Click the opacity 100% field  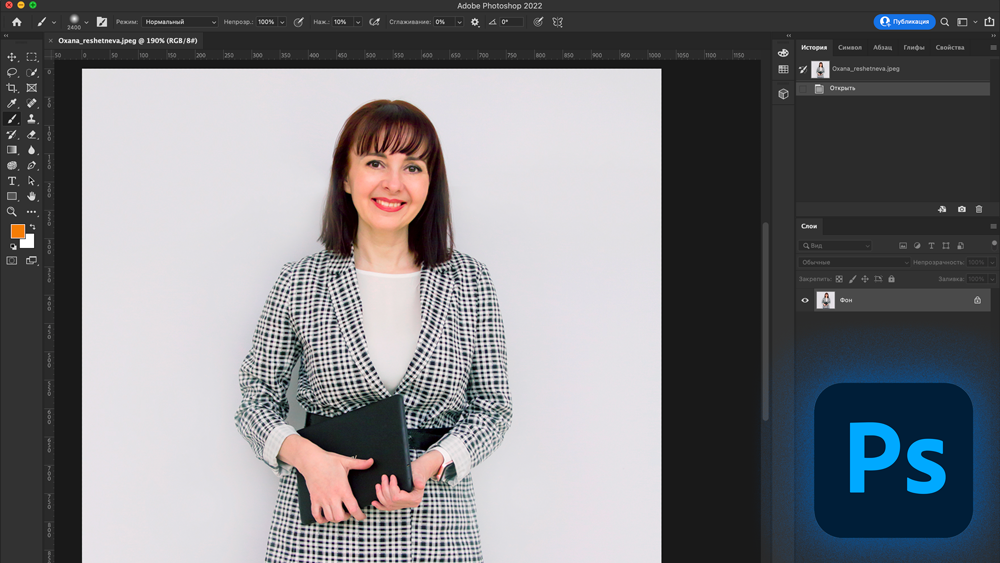[x=266, y=22]
